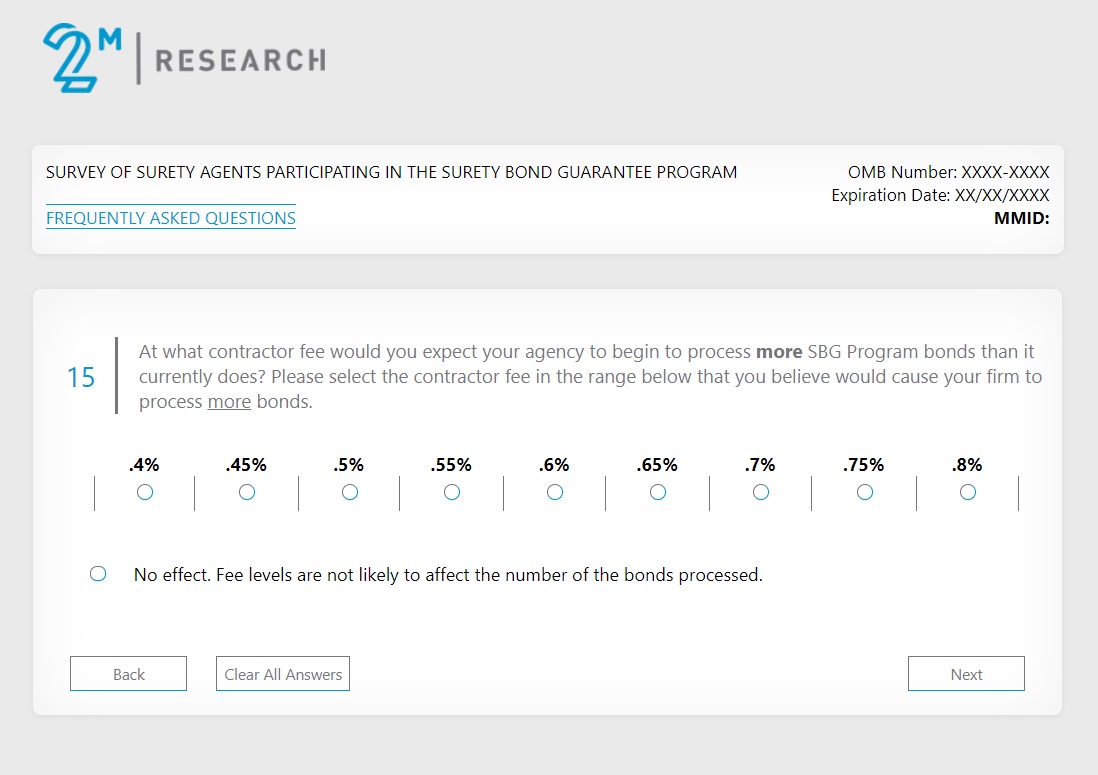1098x775 pixels.
Task: Click the survey title heading text
Action: pos(391,172)
